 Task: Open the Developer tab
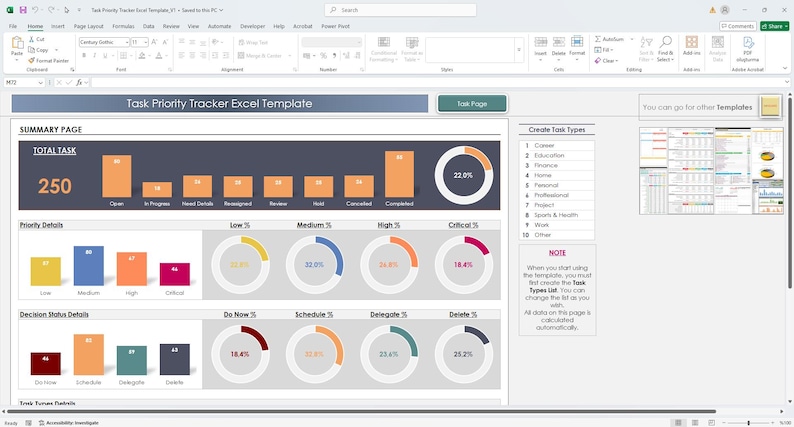coord(252,26)
